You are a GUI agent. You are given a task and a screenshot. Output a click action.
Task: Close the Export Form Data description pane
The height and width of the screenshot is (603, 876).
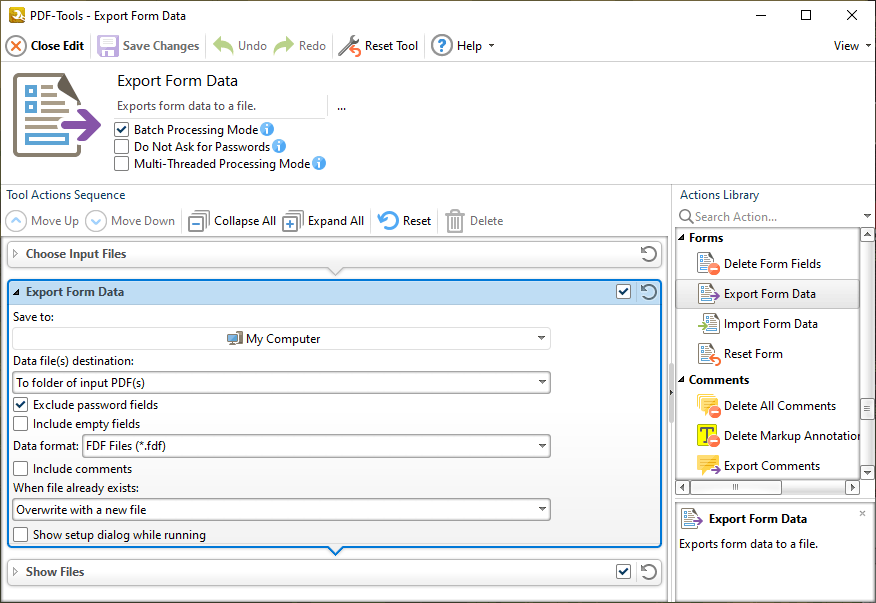862,513
